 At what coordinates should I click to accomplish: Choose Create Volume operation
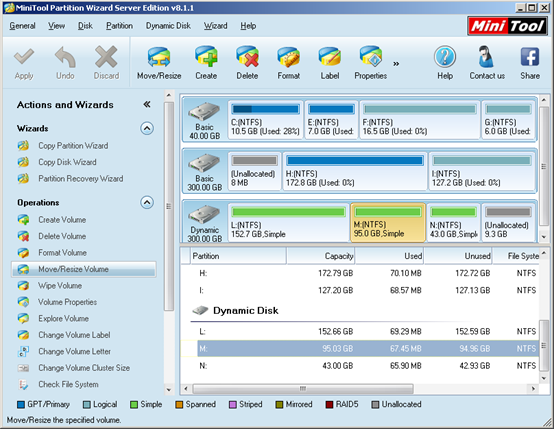[62, 220]
